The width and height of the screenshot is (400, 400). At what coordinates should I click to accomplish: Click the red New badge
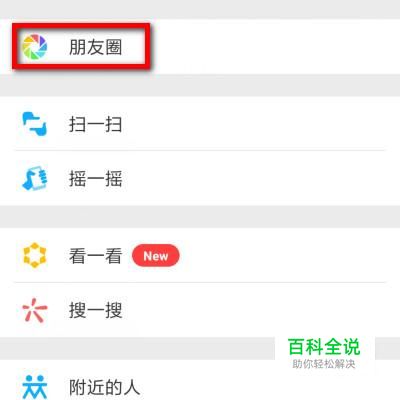coord(156,256)
